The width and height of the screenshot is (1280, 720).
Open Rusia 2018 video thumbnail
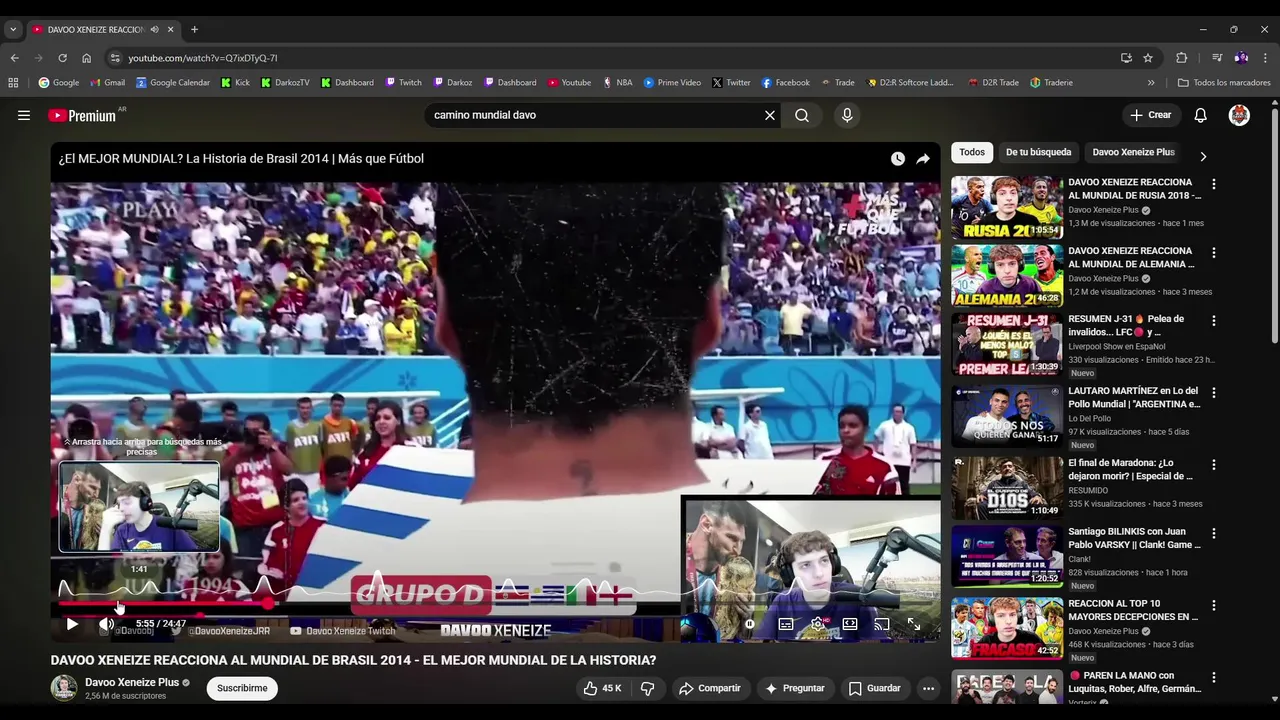pos(1006,208)
